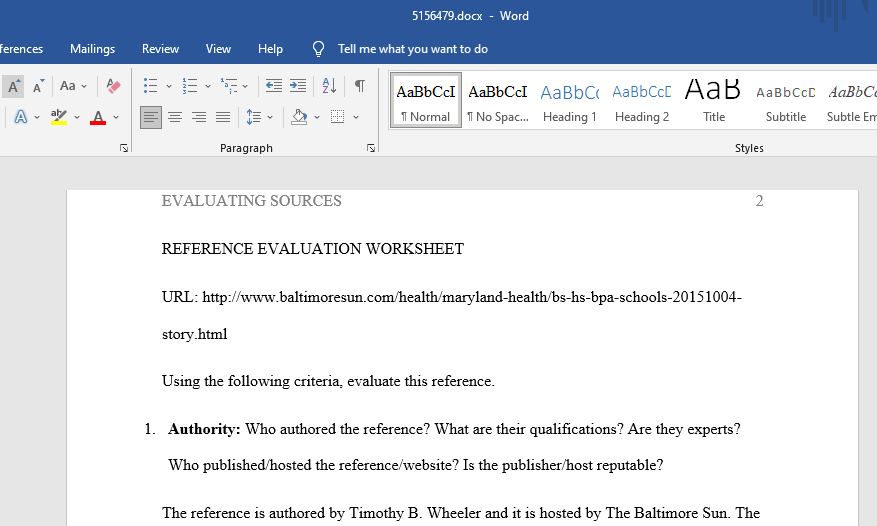877x526 pixels.
Task: Click the Decrease Font Size button
Action: tap(38, 86)
